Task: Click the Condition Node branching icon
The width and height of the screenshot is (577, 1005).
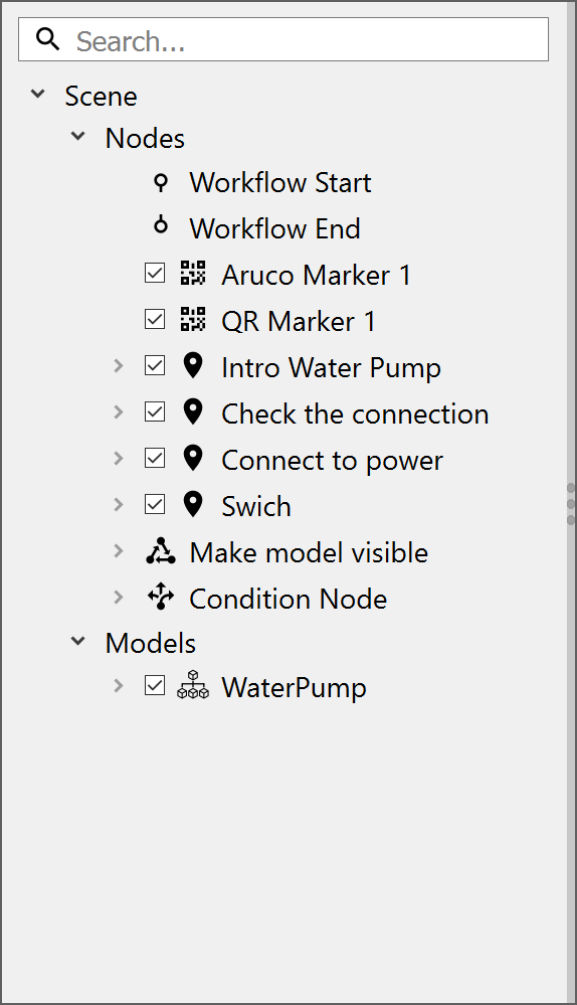Action: pyautogui.click(x=160, y=597)
